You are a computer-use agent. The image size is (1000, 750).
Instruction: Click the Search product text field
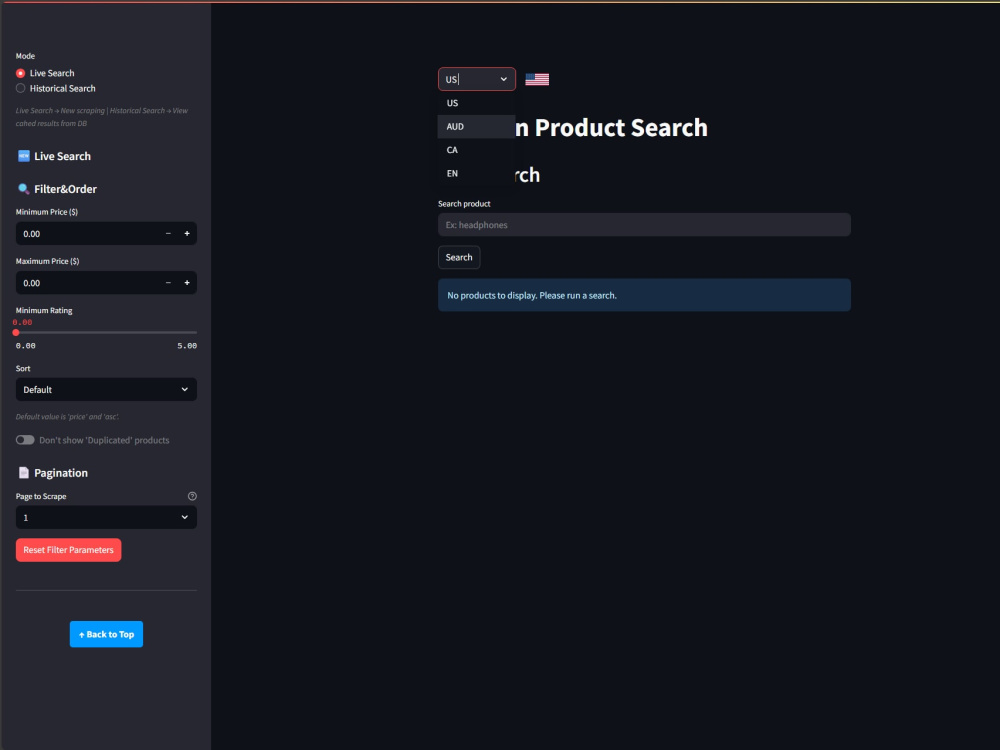click(x=644, y=224)
